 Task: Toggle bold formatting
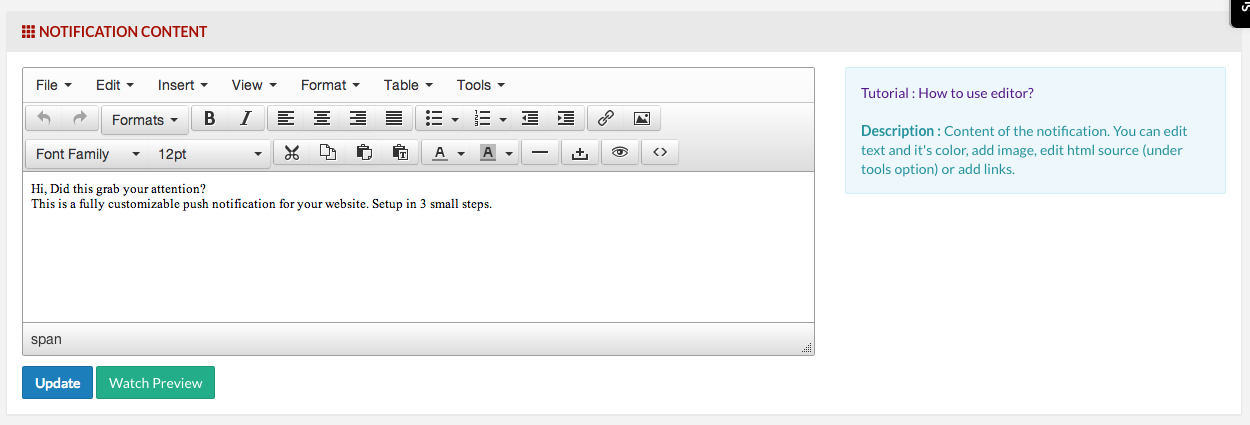pyautogui.click(x=210, y=119)
